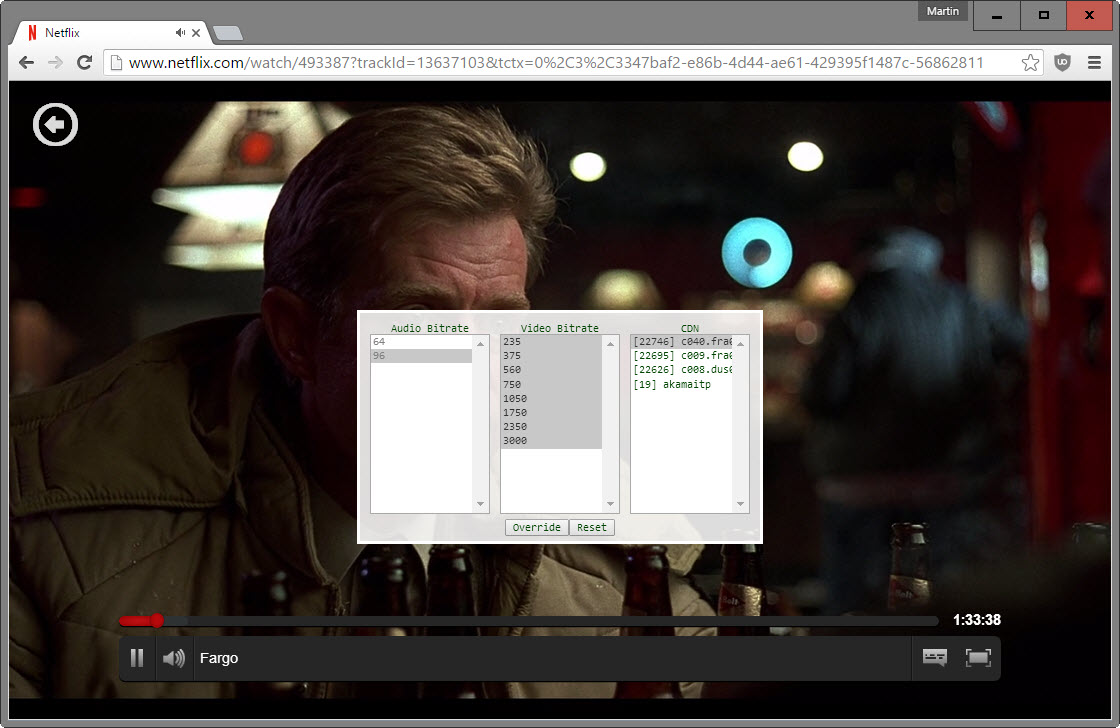1120x728 pixels.
Task: Select 235 video bitrate
Action: [551, 342]
